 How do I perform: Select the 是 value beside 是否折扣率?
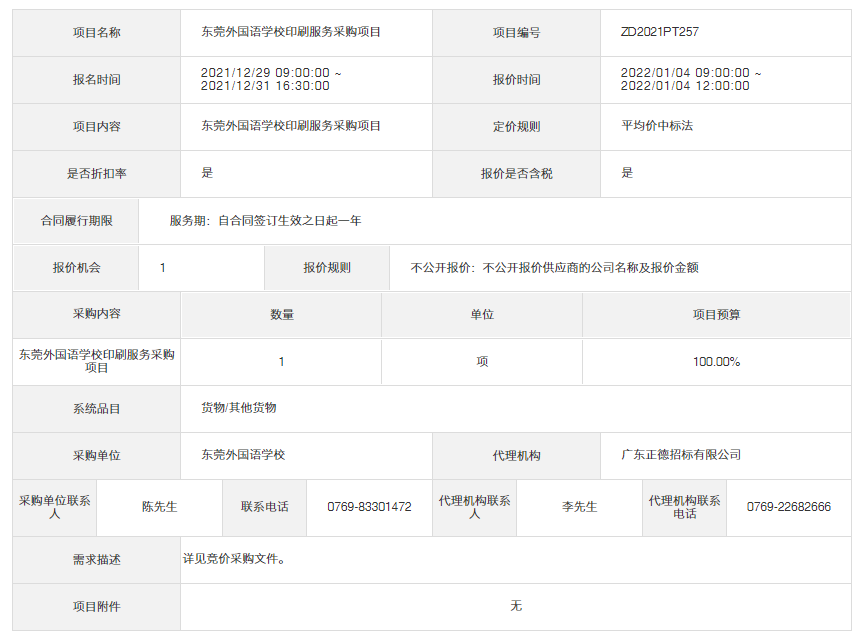[x=207, y=173]
